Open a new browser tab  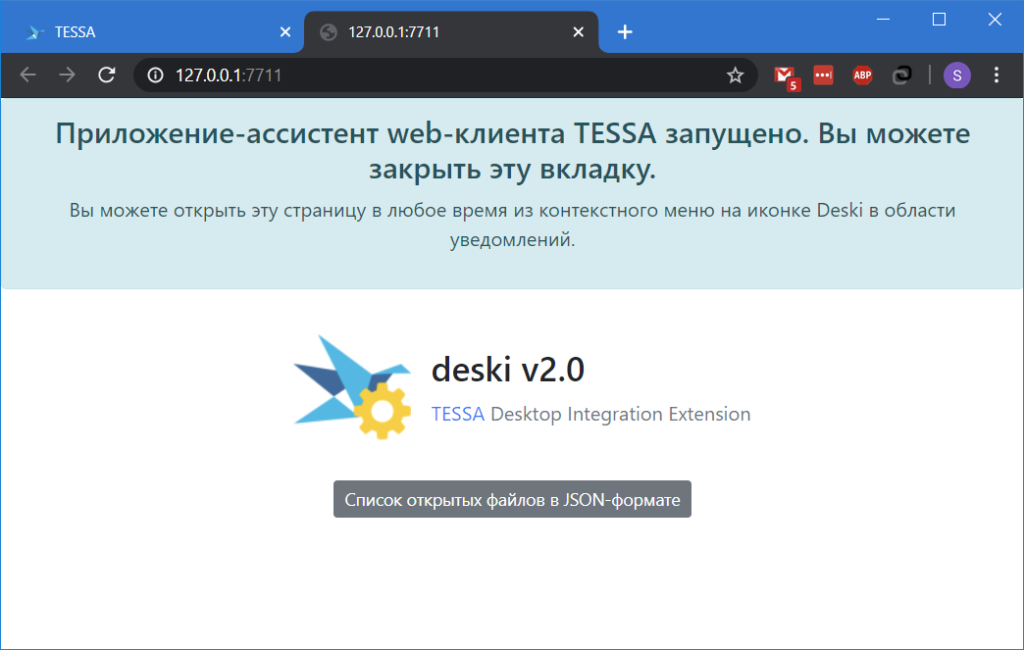(x=625, y=31)
